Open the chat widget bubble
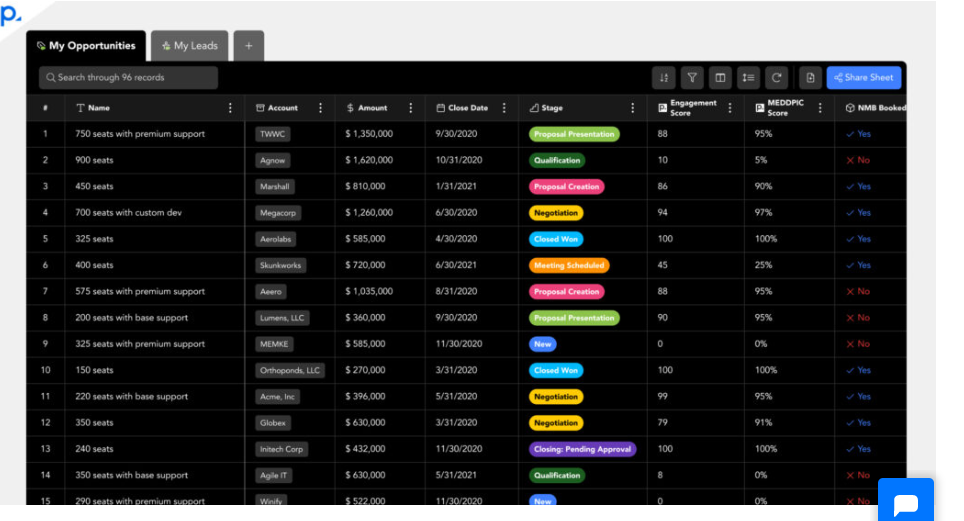Image resolution: width=964 pixels, height=521 pixels. point(906,503)
